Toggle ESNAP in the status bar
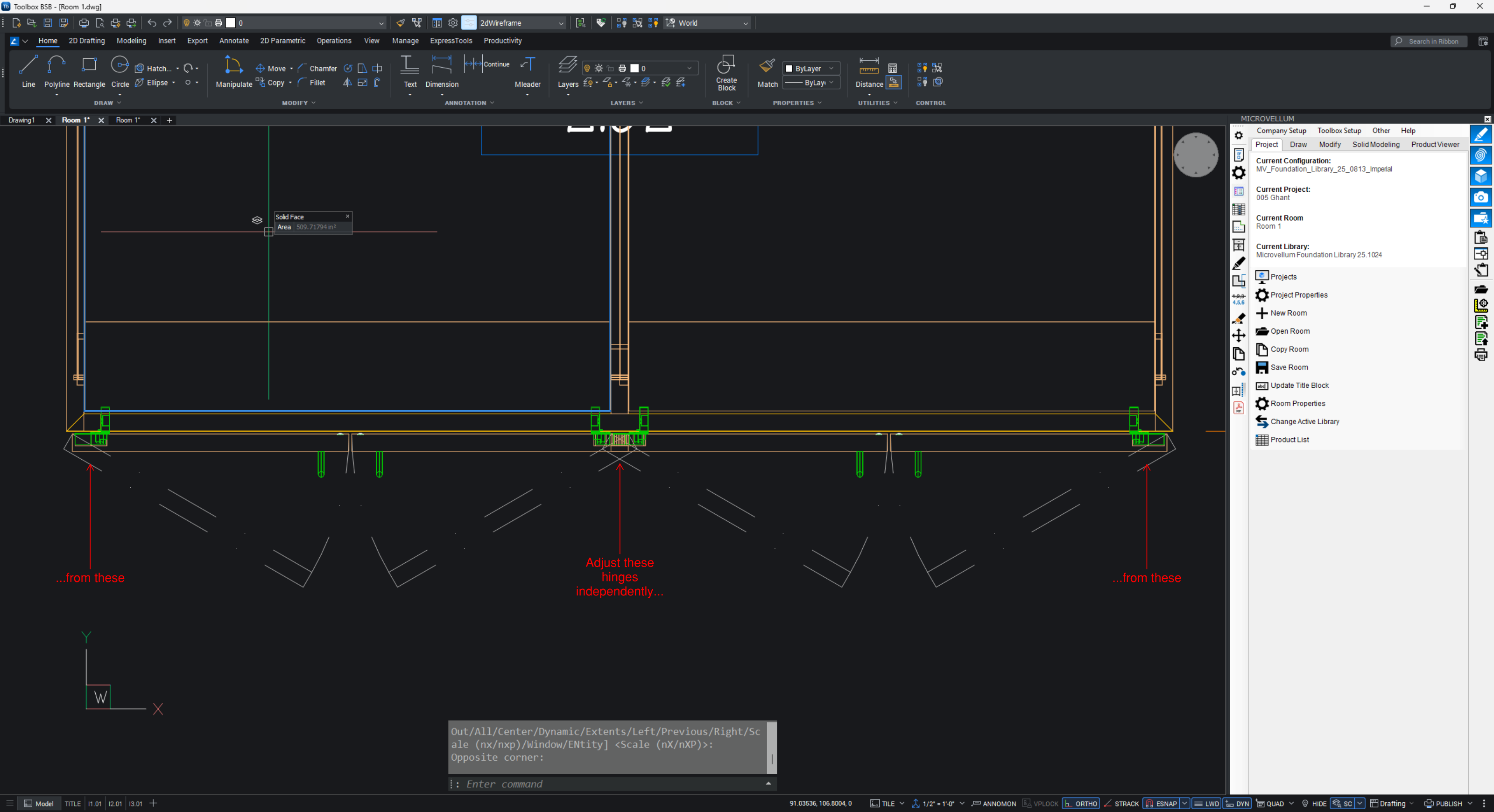Image resolution: width=1494 pixels, height=812 pixels. tap(1161, 803)
